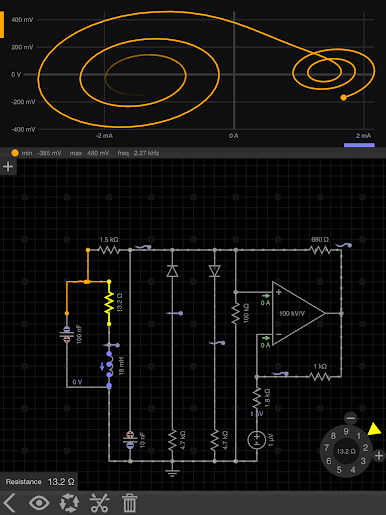Select the 1 µV voltage source
The image size is (386, 515).
pos(257,440)
